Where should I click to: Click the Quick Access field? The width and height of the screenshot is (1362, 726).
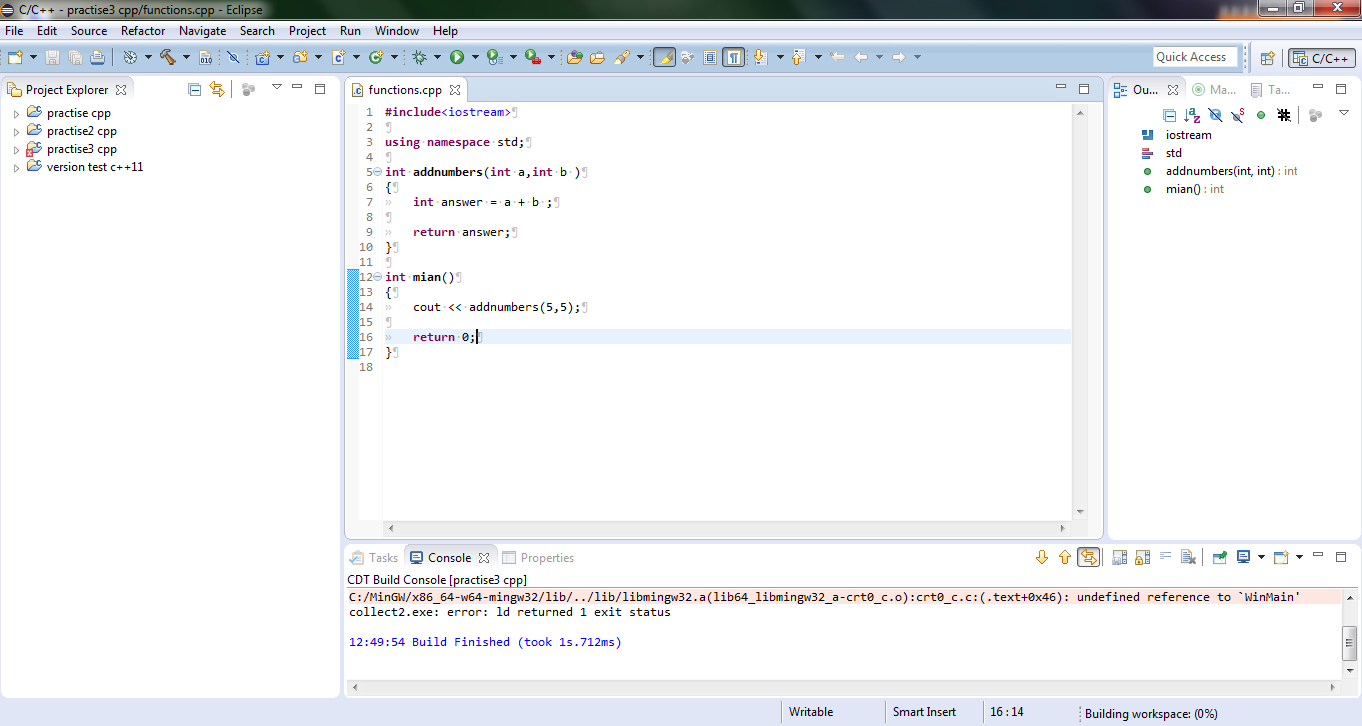pyautogui.click(x=1196, y=57)
